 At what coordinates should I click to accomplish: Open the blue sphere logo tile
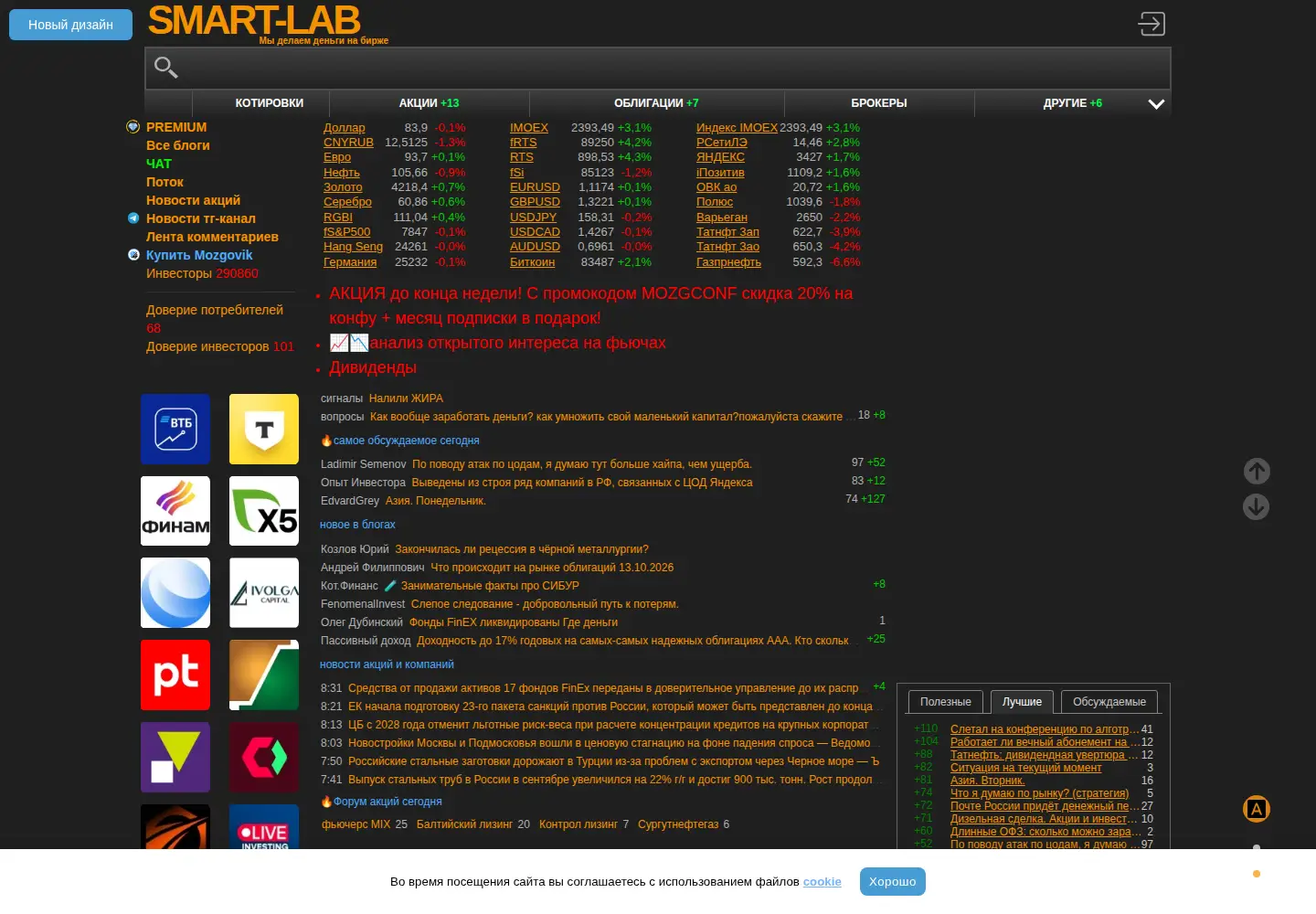(x=175, y=593)
